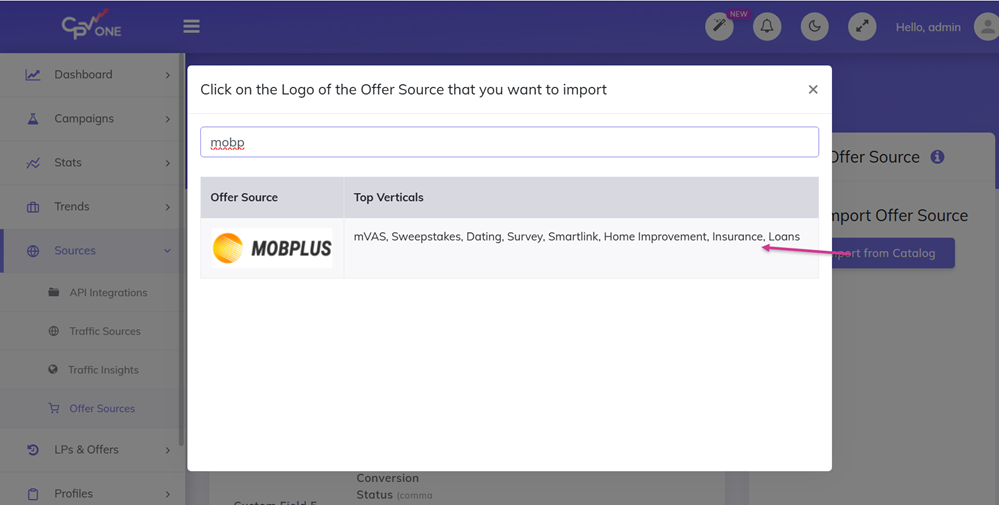The width and height of the screenshot is (1000, 506).
Task: Open the notifications bell
Action: [767, 27]
